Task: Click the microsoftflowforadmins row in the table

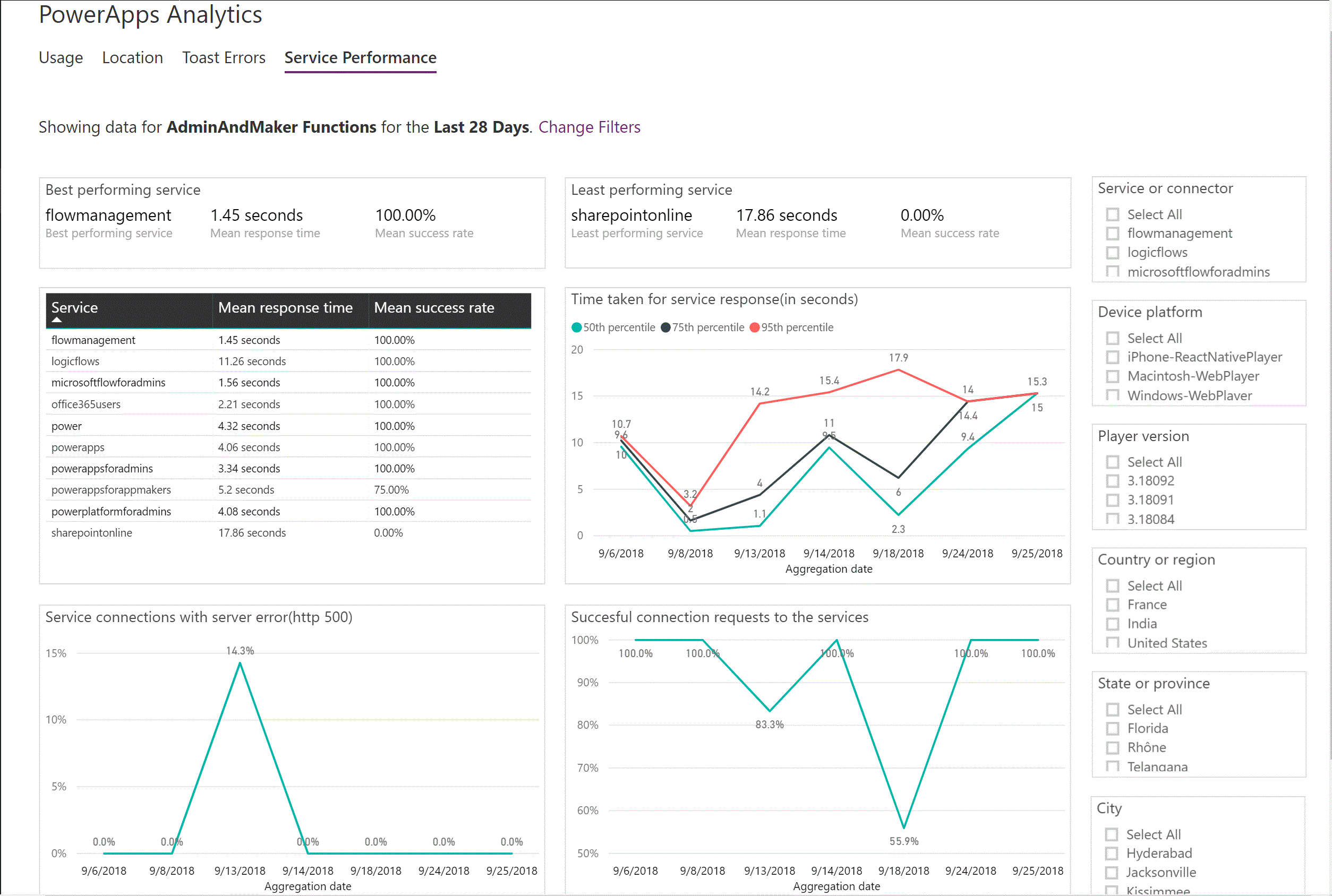Action: coord(288,382)
